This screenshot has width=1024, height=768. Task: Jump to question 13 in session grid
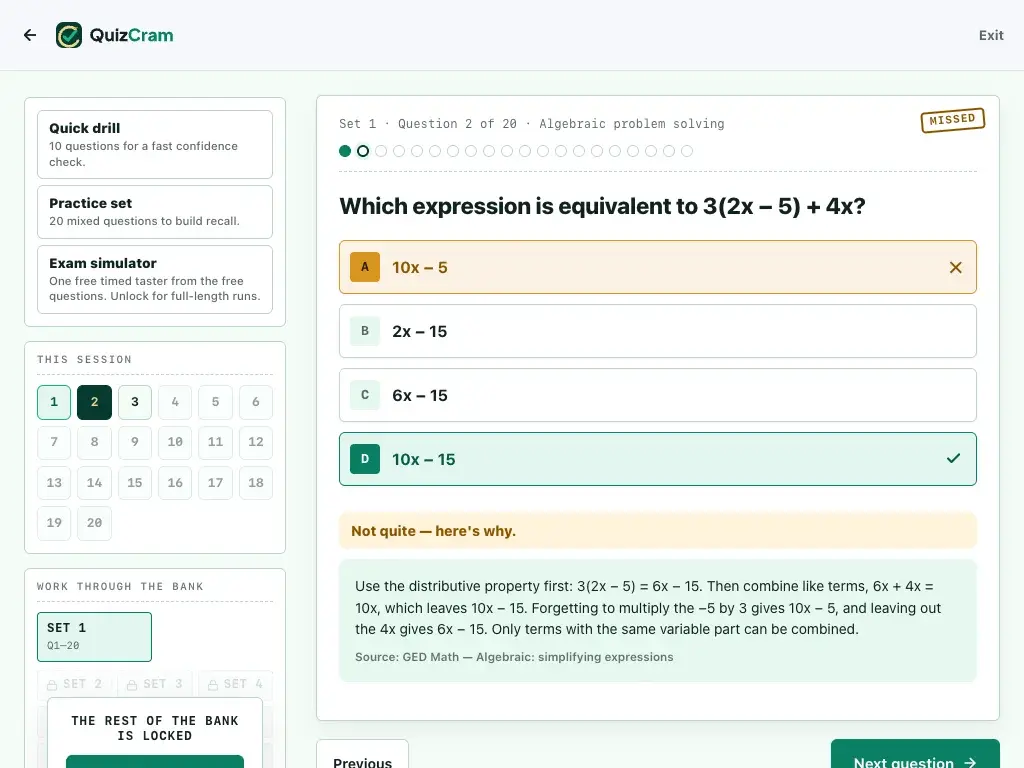click(54, 483)
